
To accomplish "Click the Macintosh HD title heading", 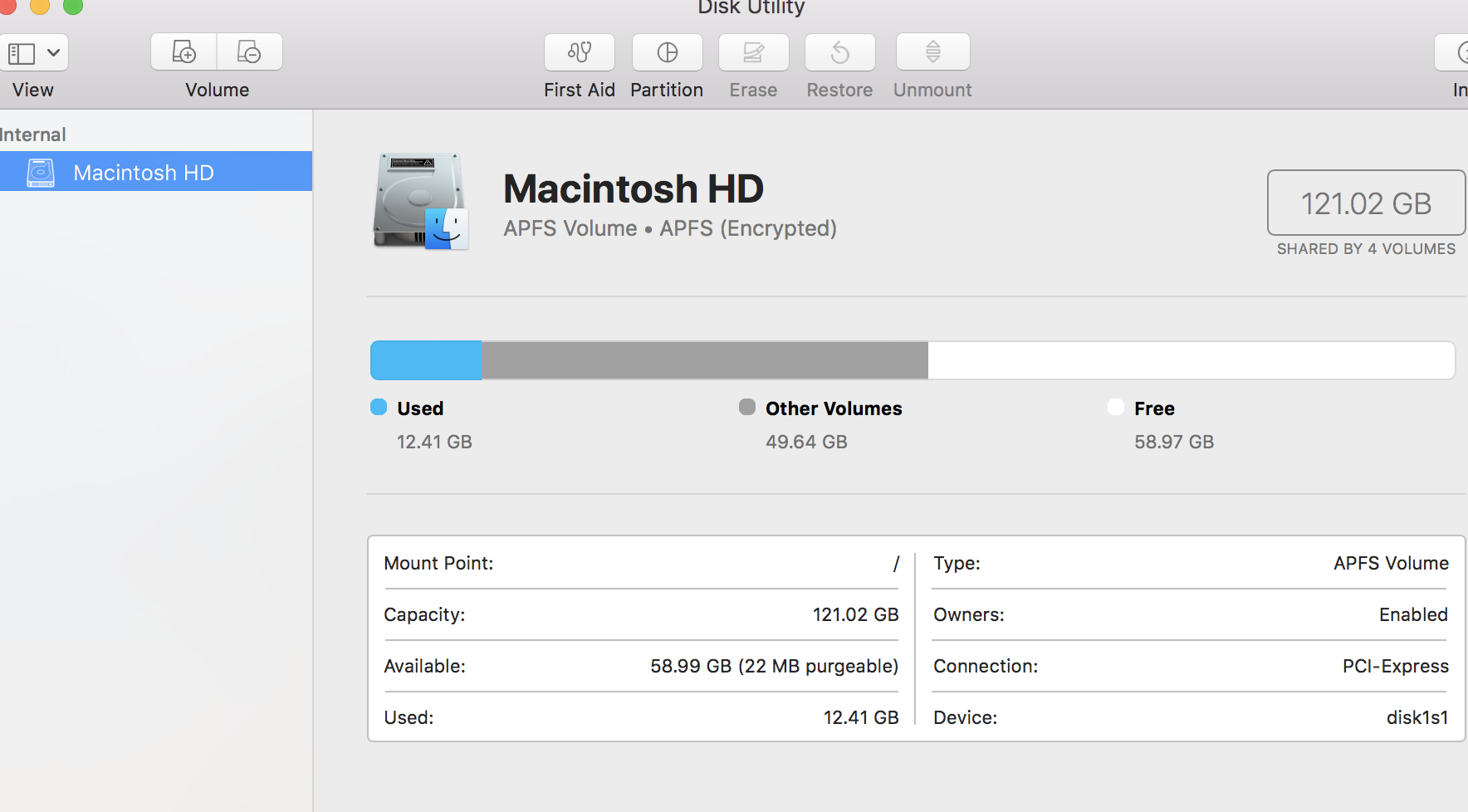I will [633, 188].
